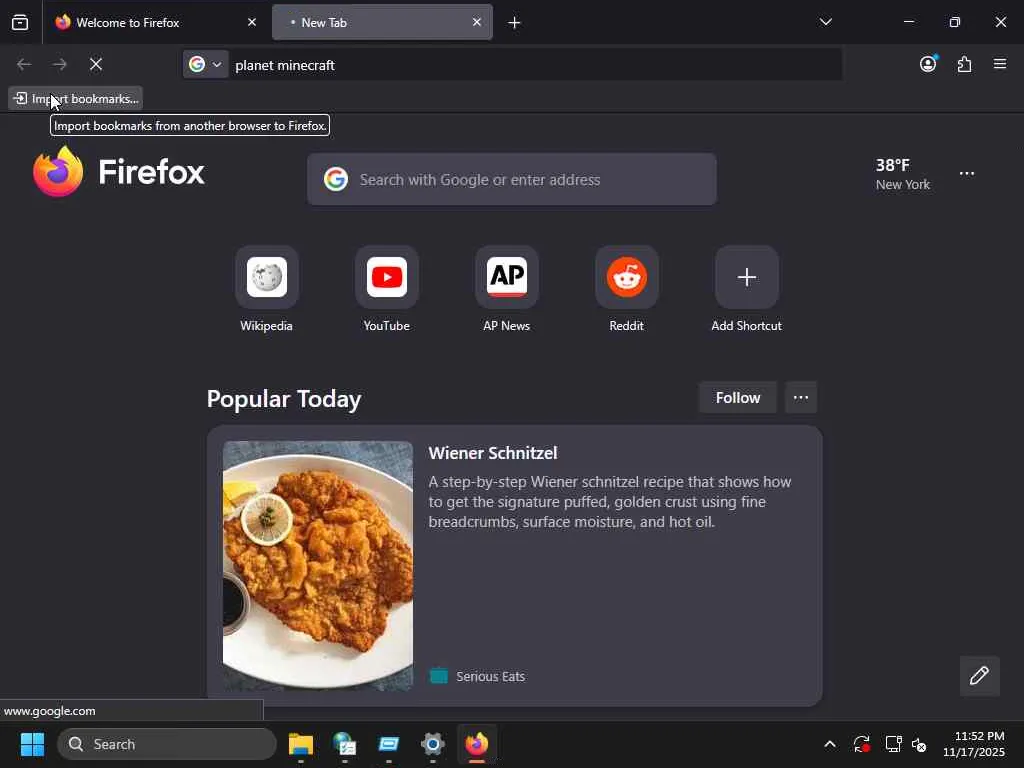The width and height of the screenshot is (1024, 768).
Task: Open Firefox account menu
Action: [x=928, y=64]
